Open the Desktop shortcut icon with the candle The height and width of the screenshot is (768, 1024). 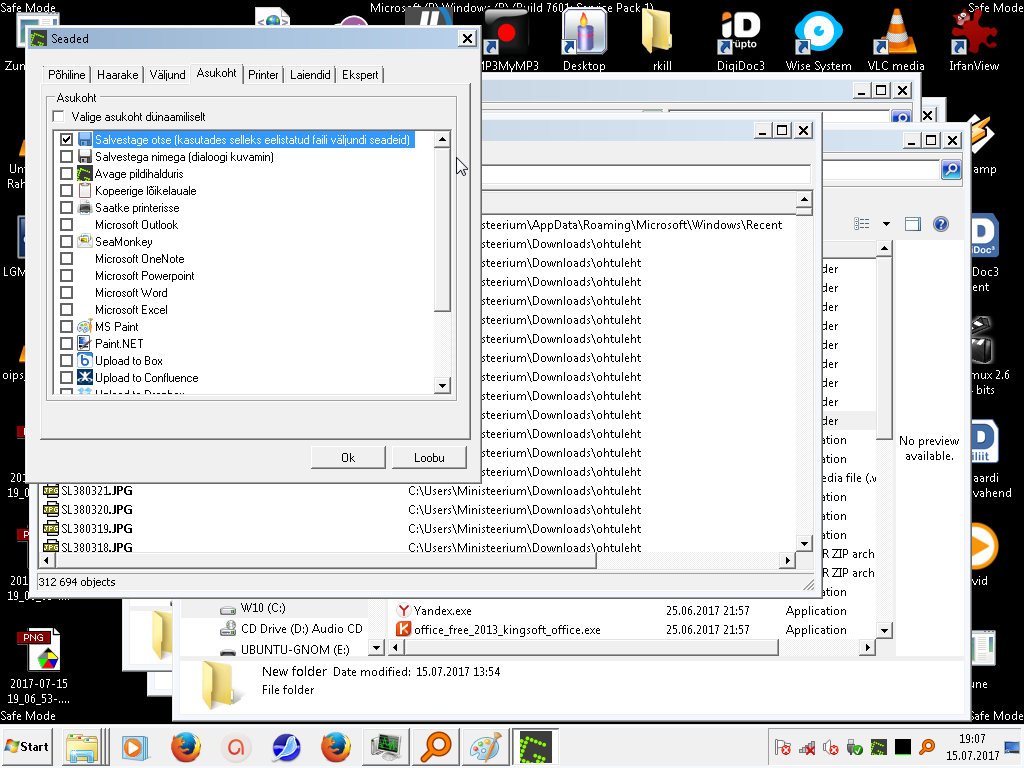tap(584, 39)
